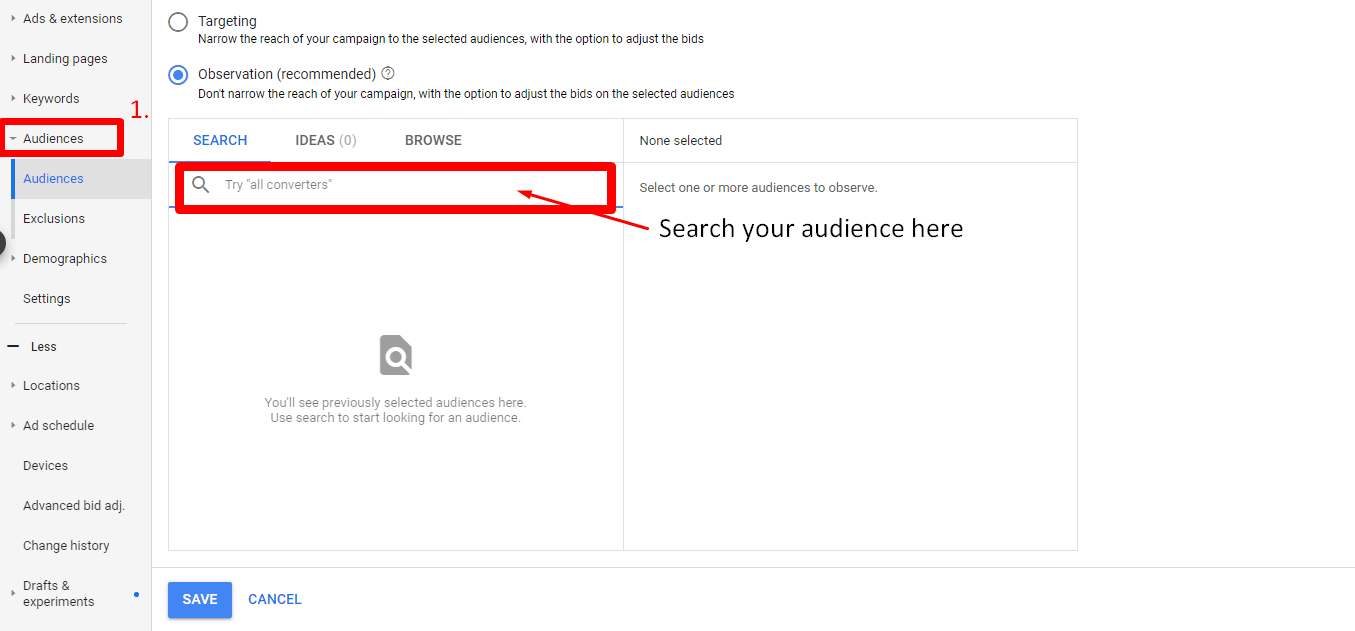Expand the Ads & extensions sidebar entry

click(x=12, y=18)
